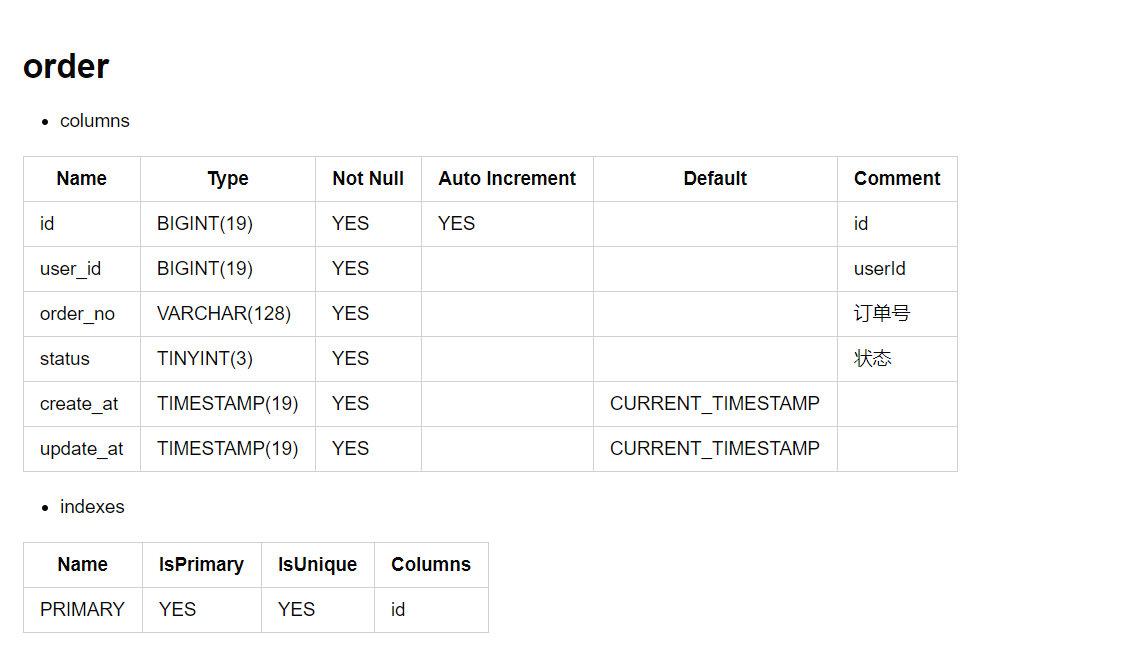Click the "订单号" comment cell
1123x654 pixels.
(x=882, y=314)
